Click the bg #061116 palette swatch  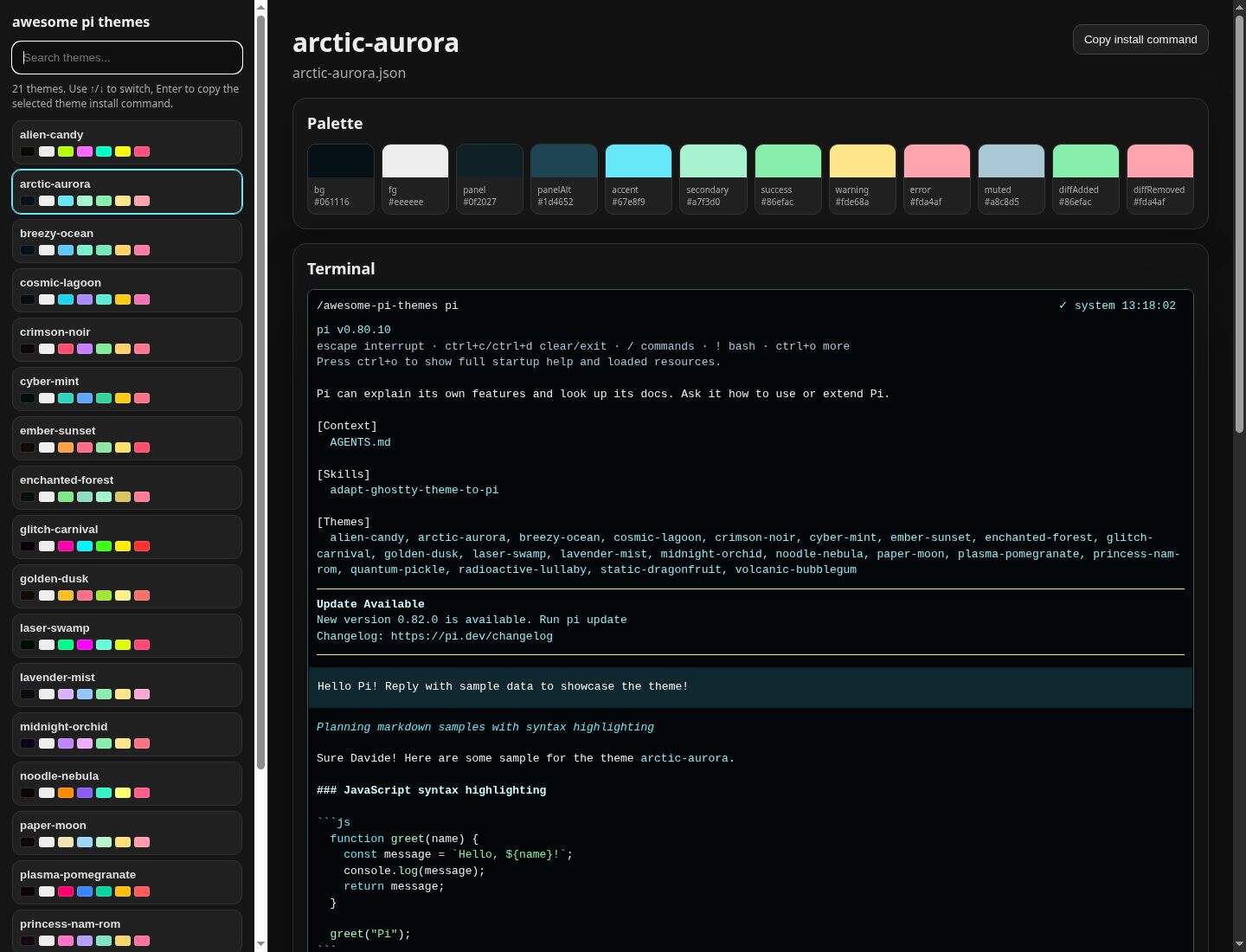341,178
